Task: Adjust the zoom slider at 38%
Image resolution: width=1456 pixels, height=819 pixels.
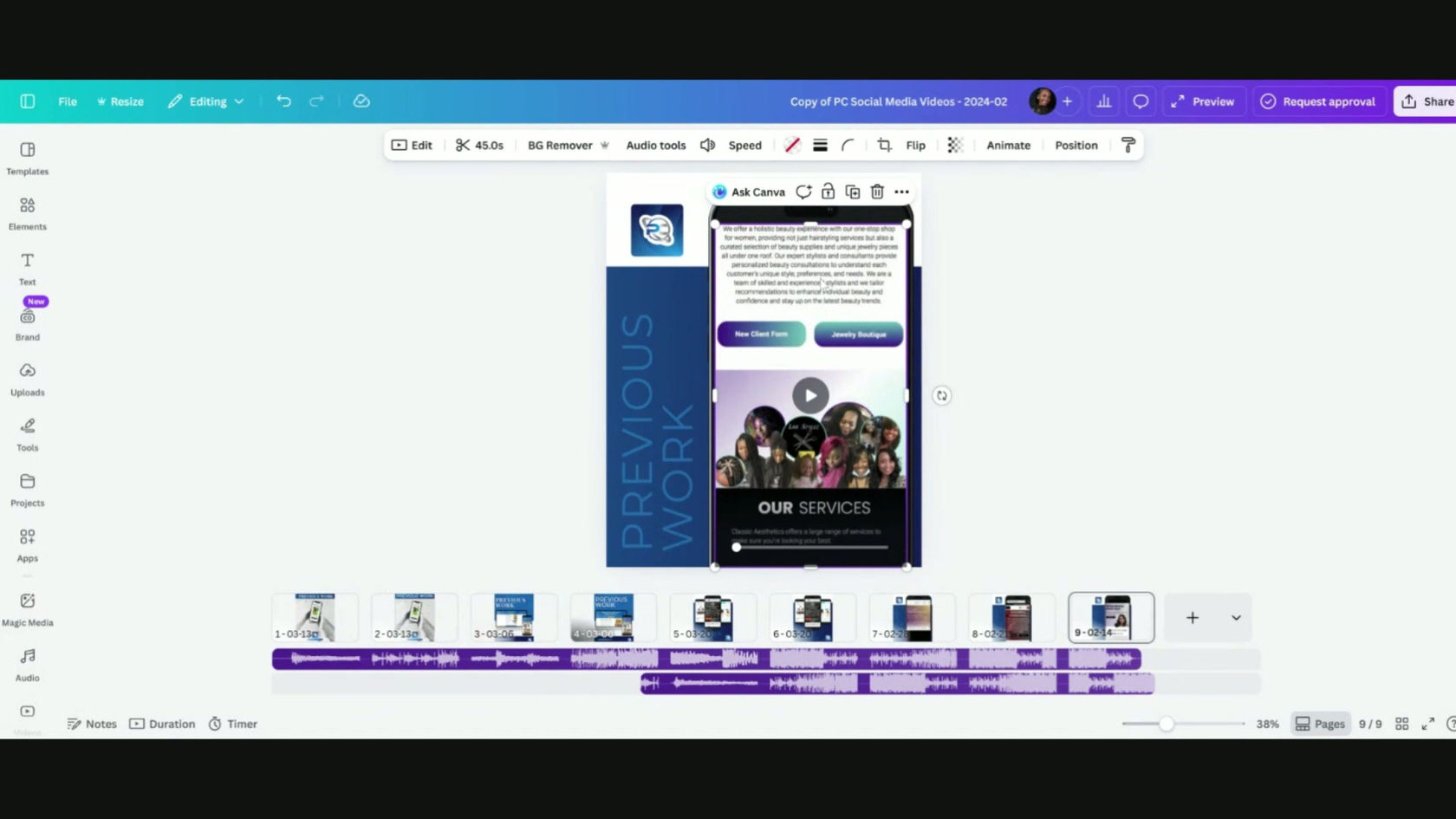Action: click(x=1167, y=724)
